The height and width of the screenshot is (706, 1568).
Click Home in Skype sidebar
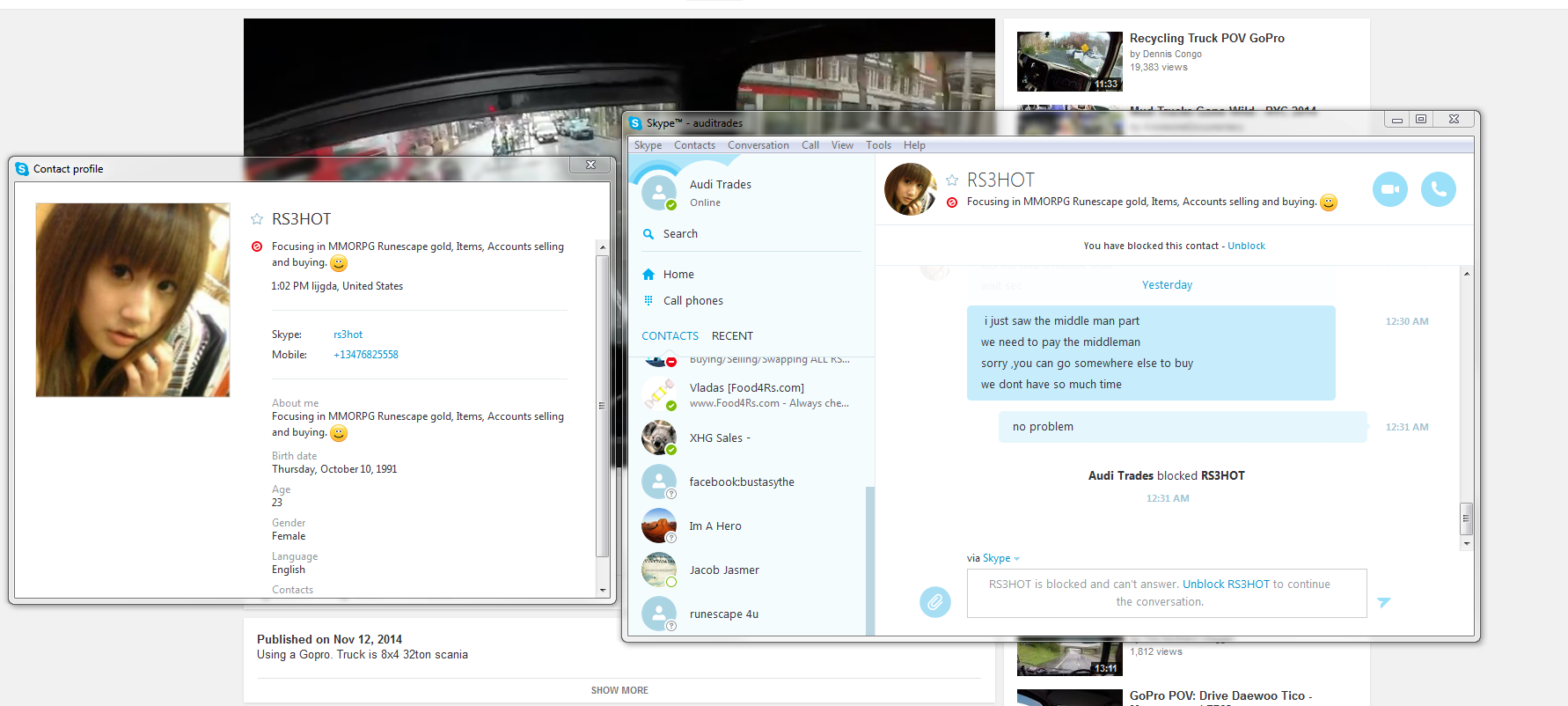[678, 275]
